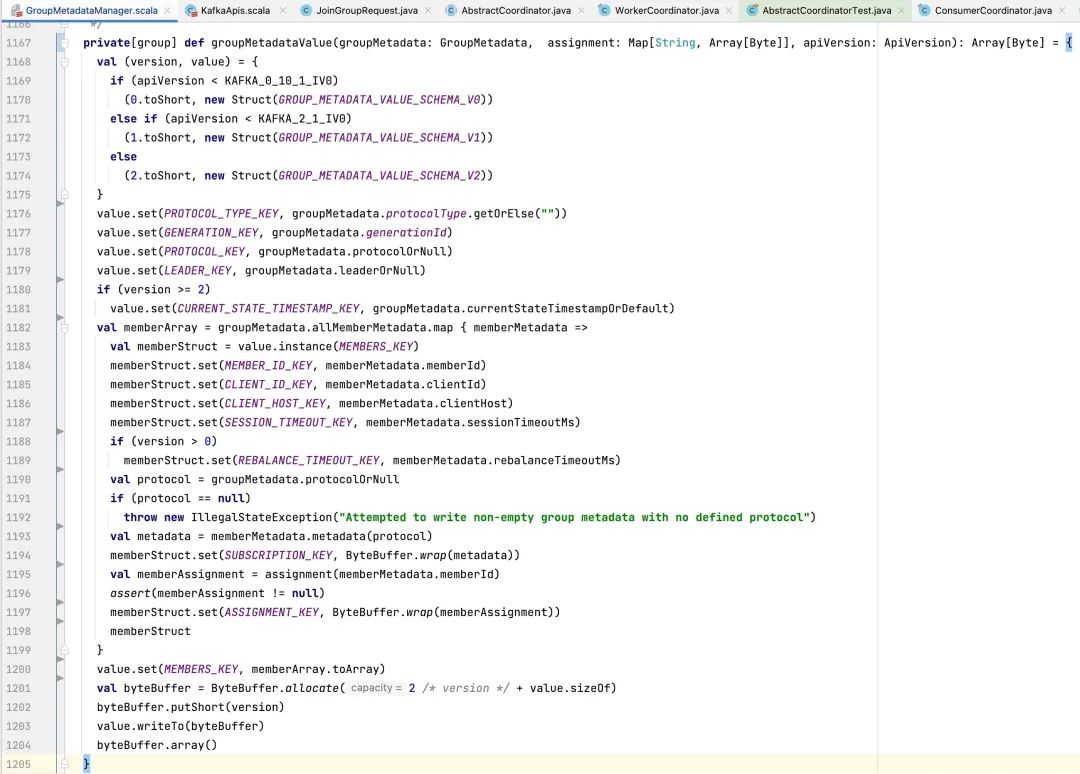Place caret at closing brace on line 1205
The height and width of the screenshot is (774, 1080).
(86, 764)
